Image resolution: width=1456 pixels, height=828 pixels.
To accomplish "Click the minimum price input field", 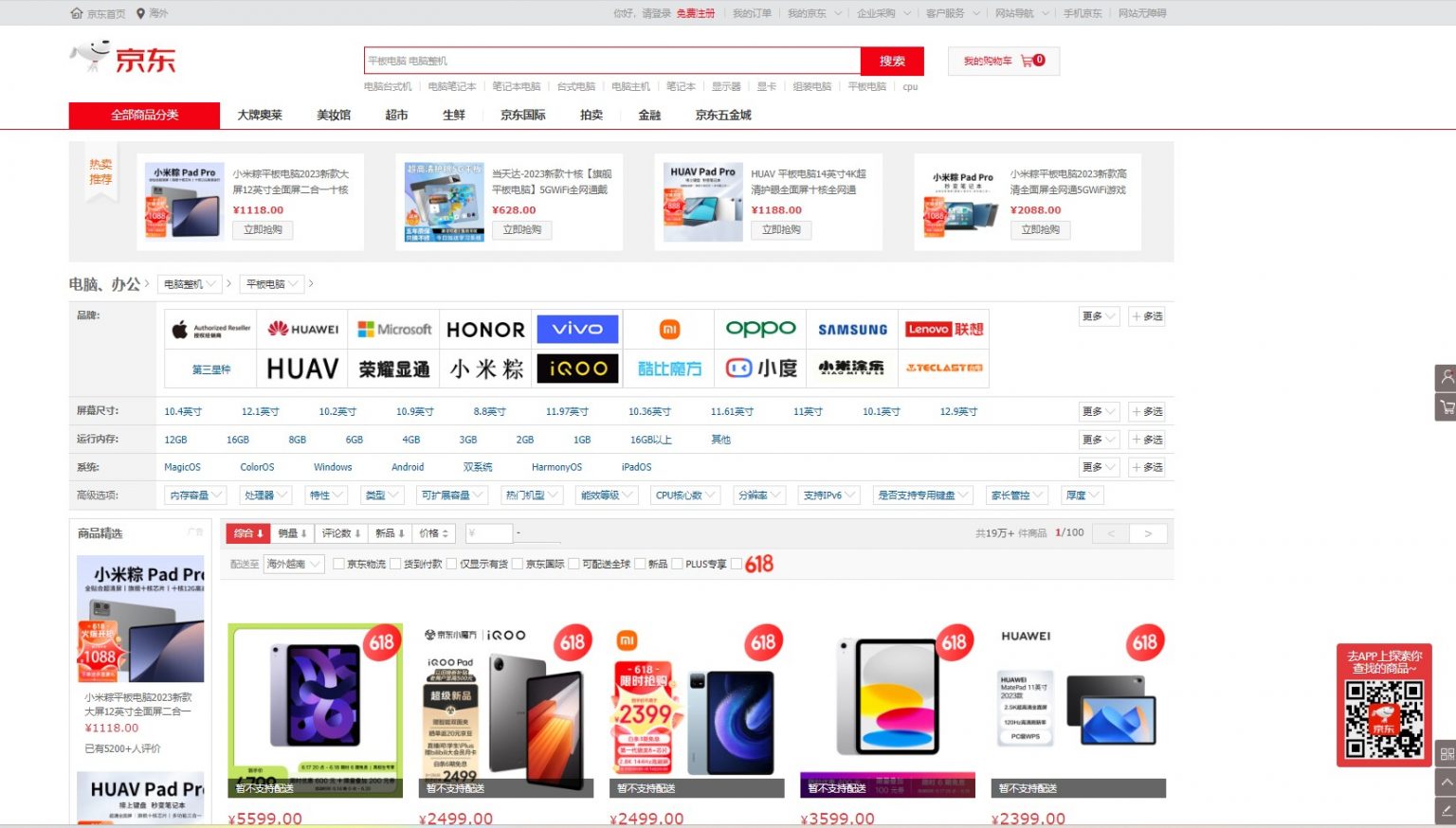I will (x=488, y=533).
